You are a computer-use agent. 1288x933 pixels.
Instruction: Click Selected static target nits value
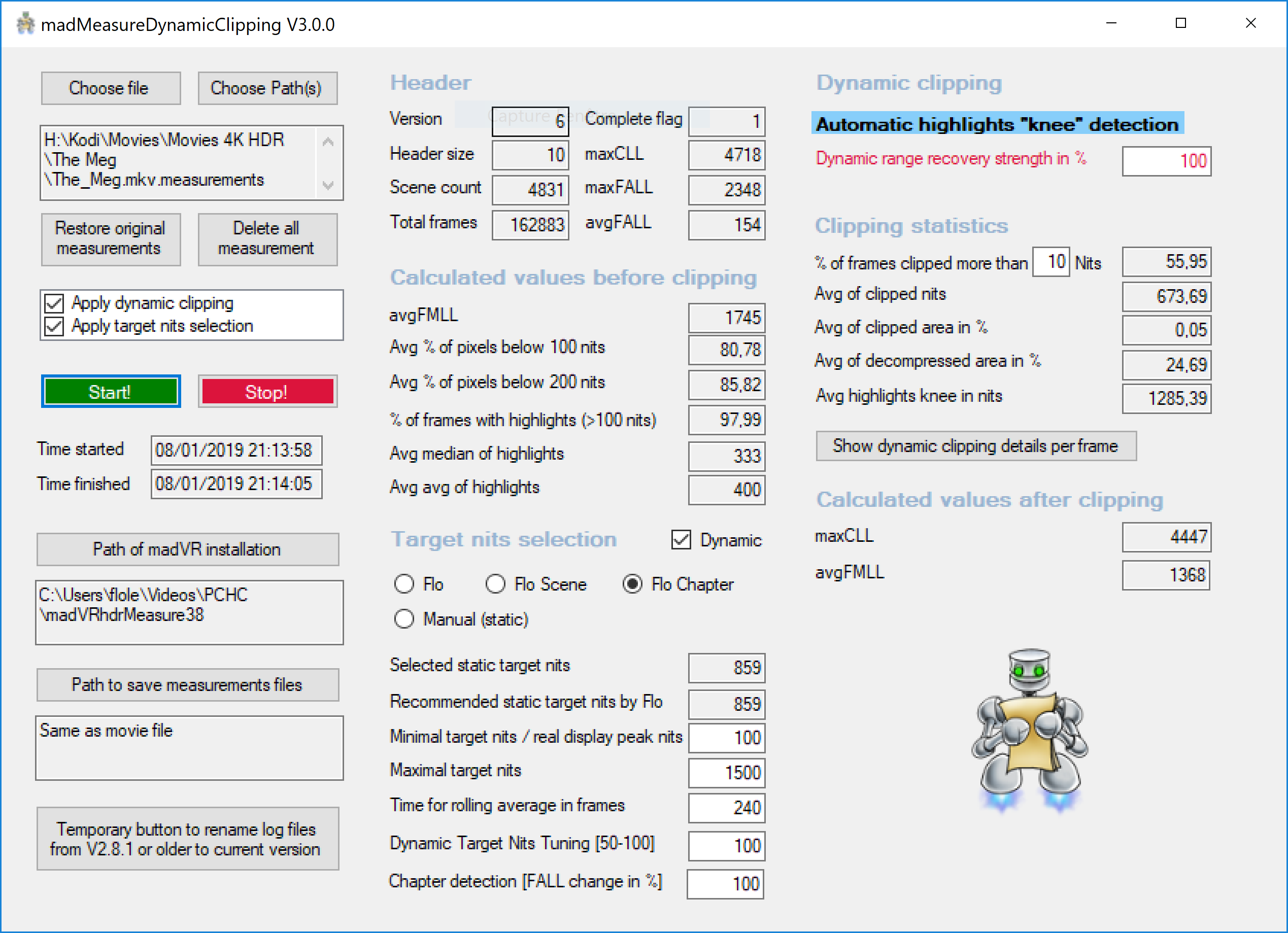[726, 667]
